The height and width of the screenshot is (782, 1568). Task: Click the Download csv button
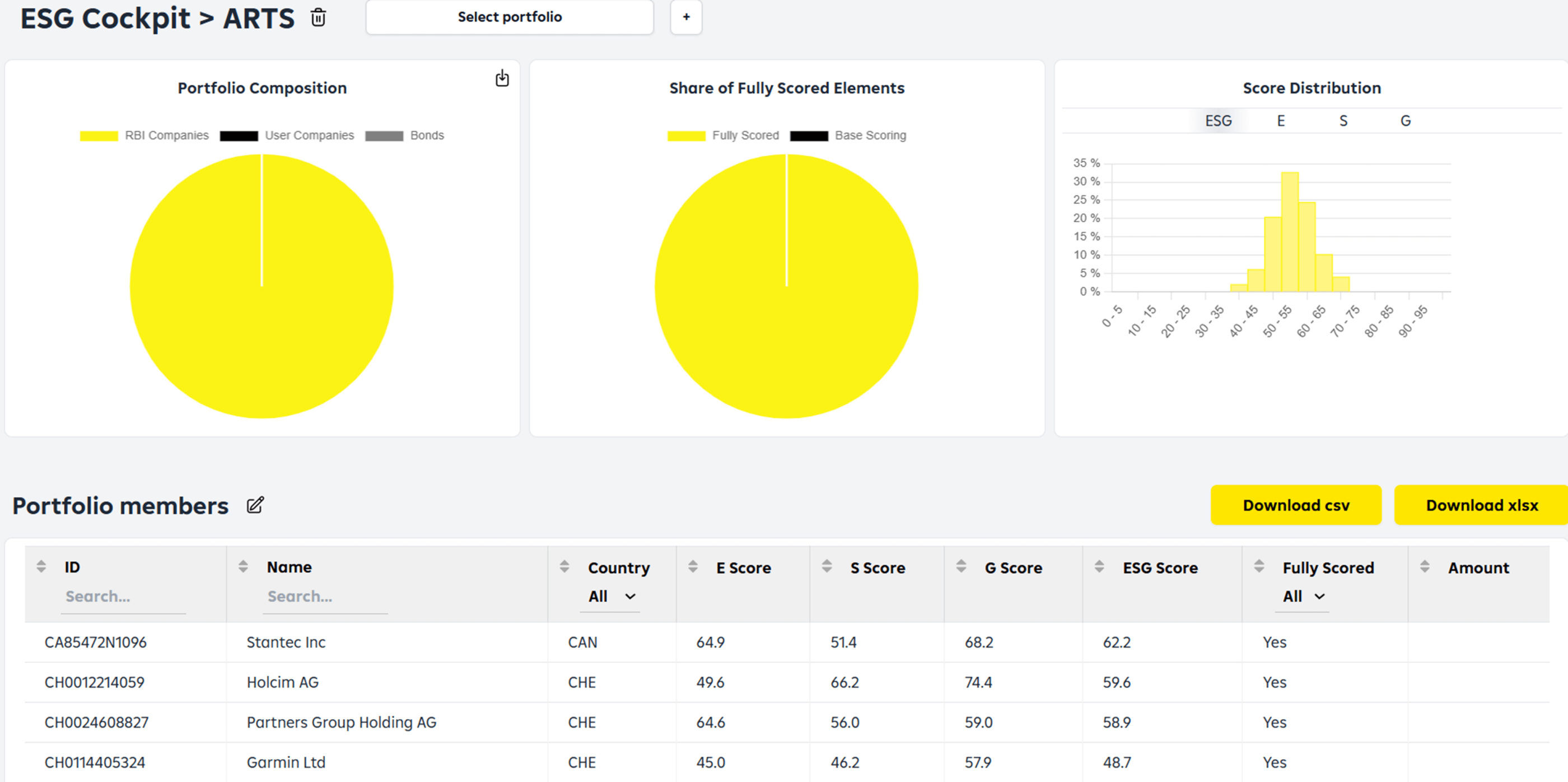coord(1296,505)
